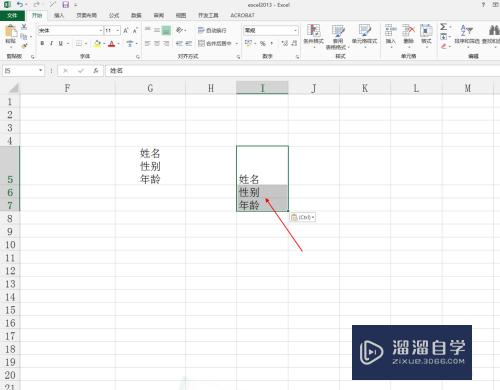Open the Developer (开发工具) tab
Image resolution: width=500 pixels, height=390 pixels.
[x=208, y=15]
